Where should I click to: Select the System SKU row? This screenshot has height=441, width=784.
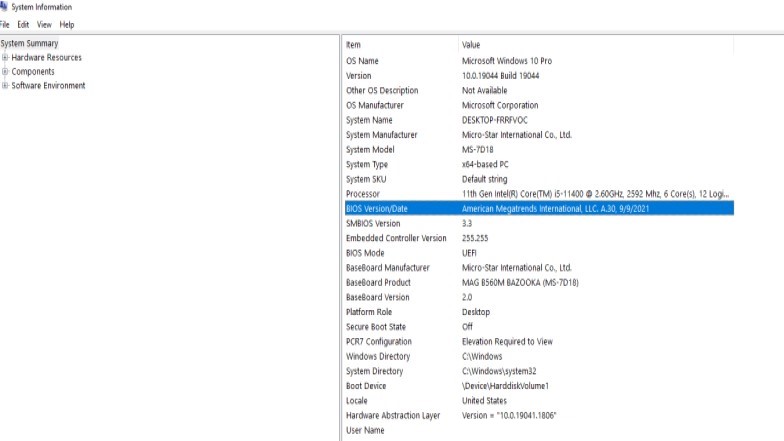(540, 179)
